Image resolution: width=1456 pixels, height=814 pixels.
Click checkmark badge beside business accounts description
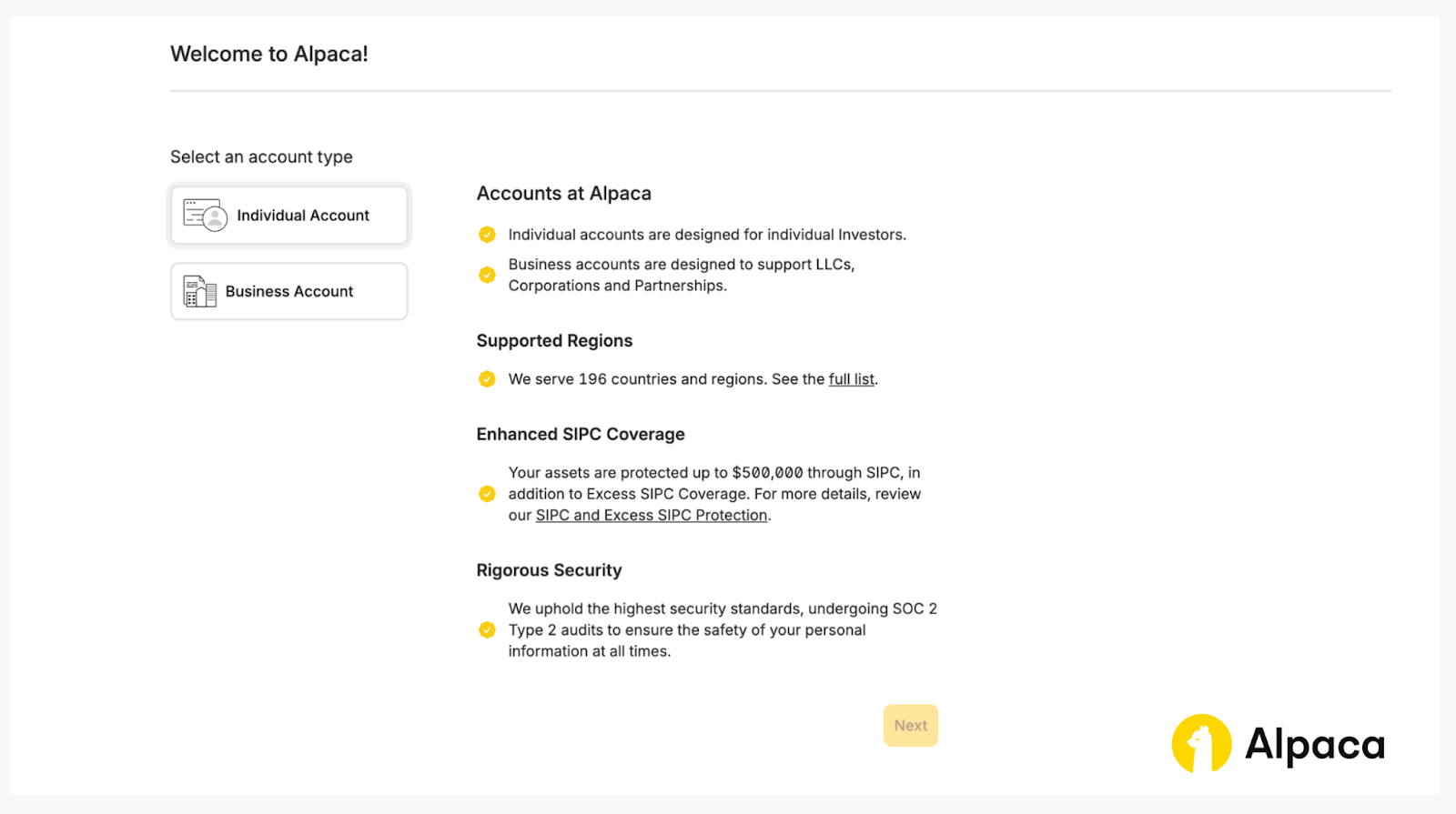tap(487, 275)
